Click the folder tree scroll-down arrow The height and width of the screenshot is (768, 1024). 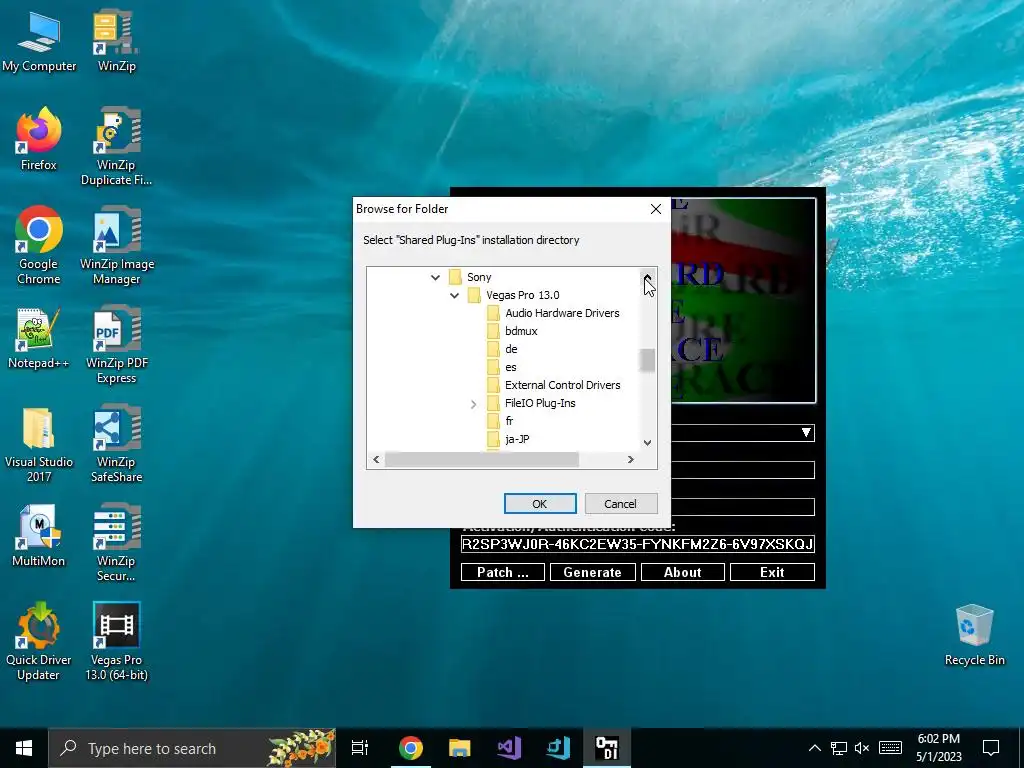click(x=647, y=443)
